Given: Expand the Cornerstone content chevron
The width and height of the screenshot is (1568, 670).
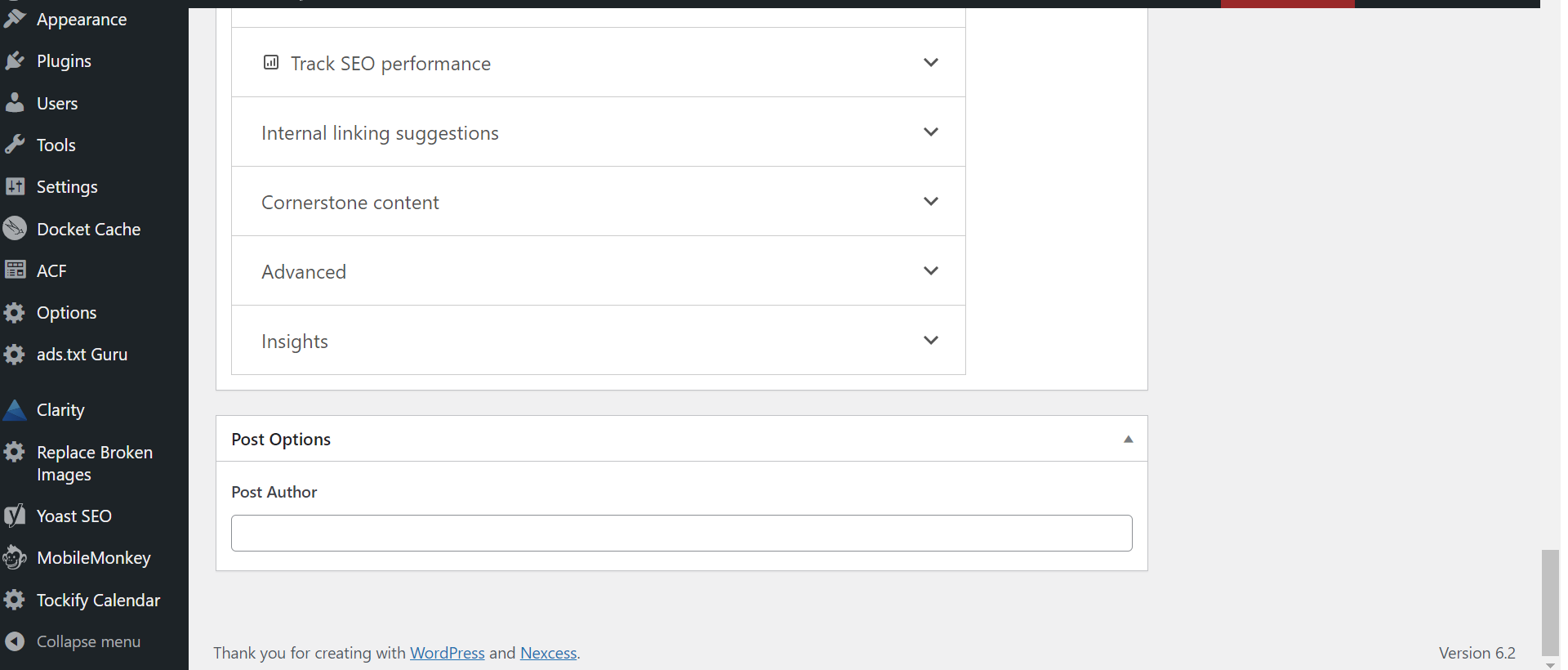Looking at the screenshot, I should click(931, 201).
